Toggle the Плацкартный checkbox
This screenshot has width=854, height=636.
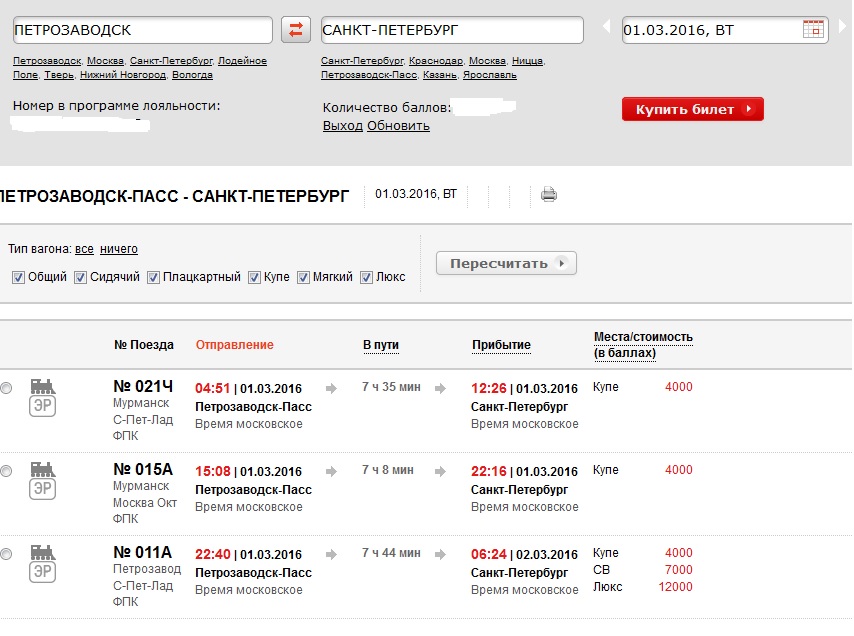[154, 277]
